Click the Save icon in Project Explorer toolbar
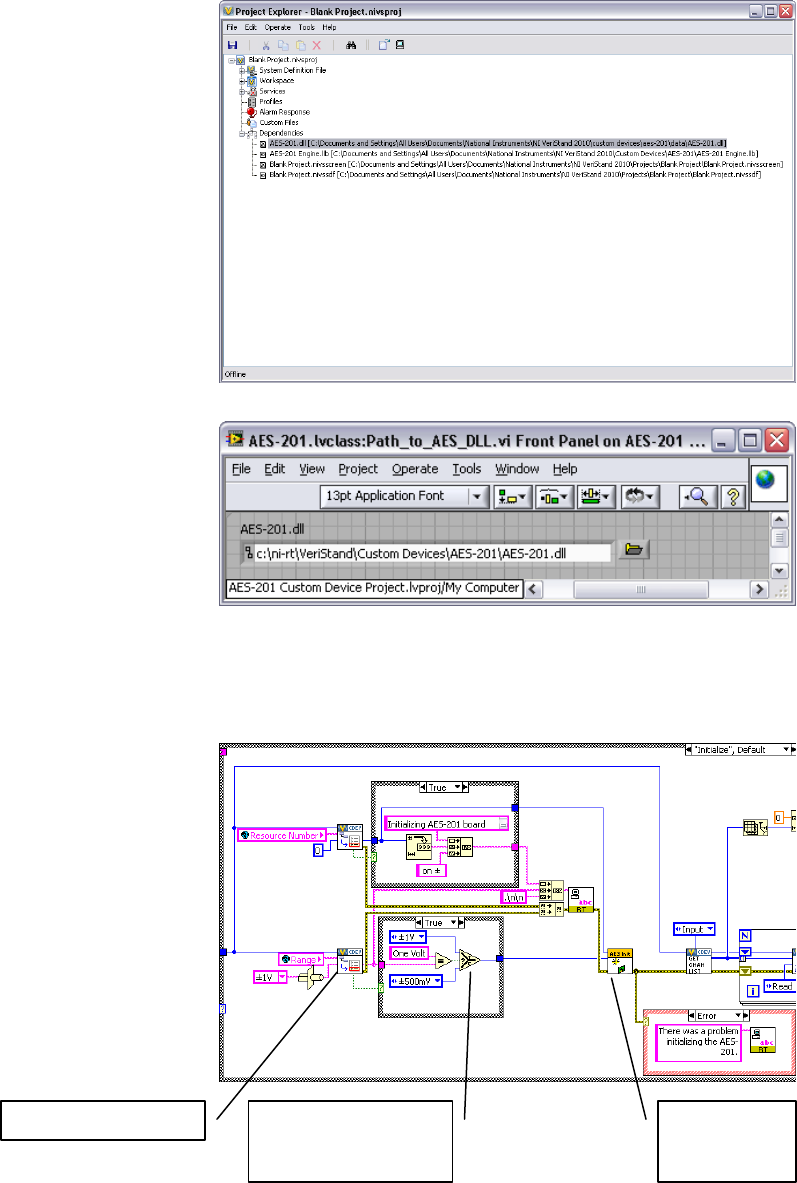 pyautogui.click(x=232, y=45)
